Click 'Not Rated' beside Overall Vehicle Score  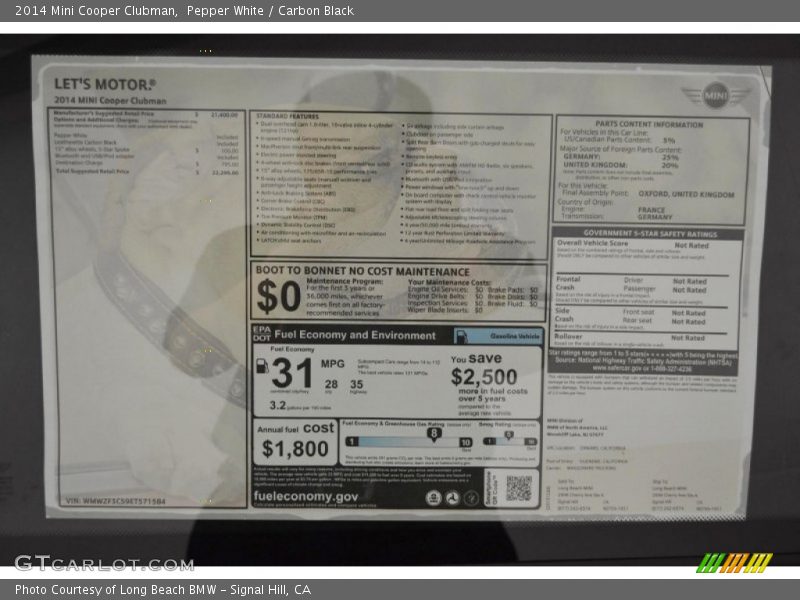coord(691,245)
